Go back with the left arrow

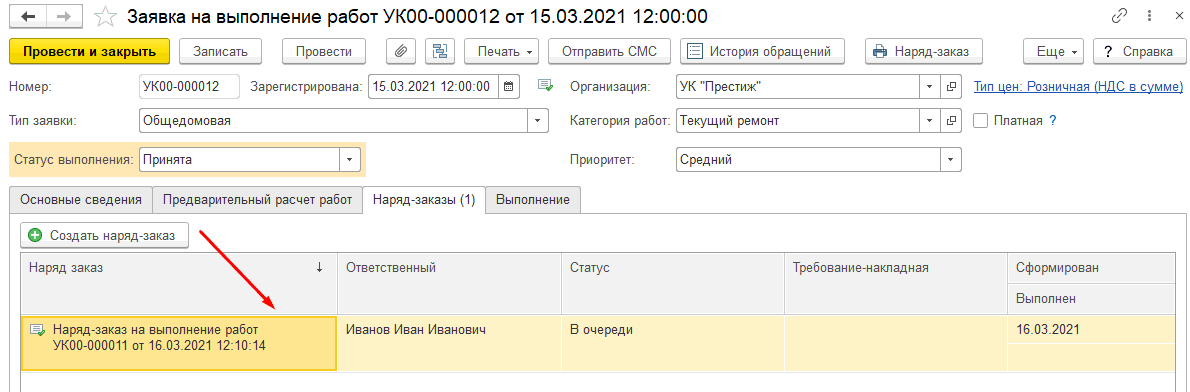pos(29,17)
